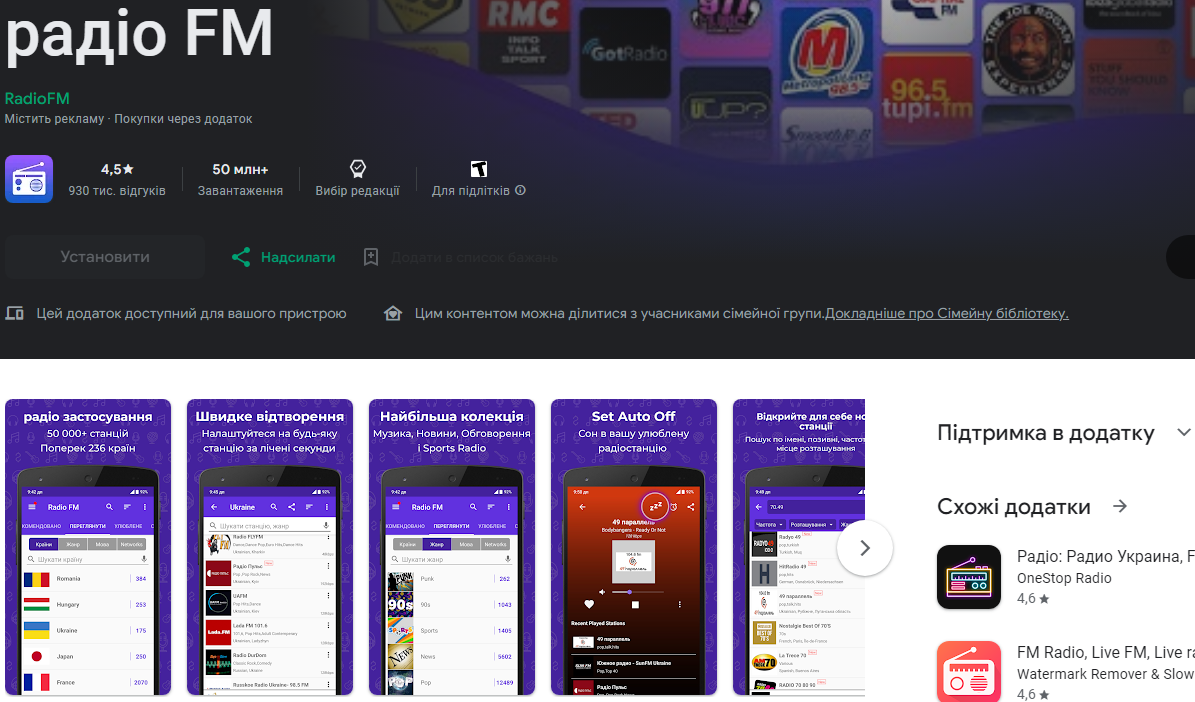Click the OneStop Radio app icon
The width and height of the screenshot is (1195, 702).
(x=968, y=577)
